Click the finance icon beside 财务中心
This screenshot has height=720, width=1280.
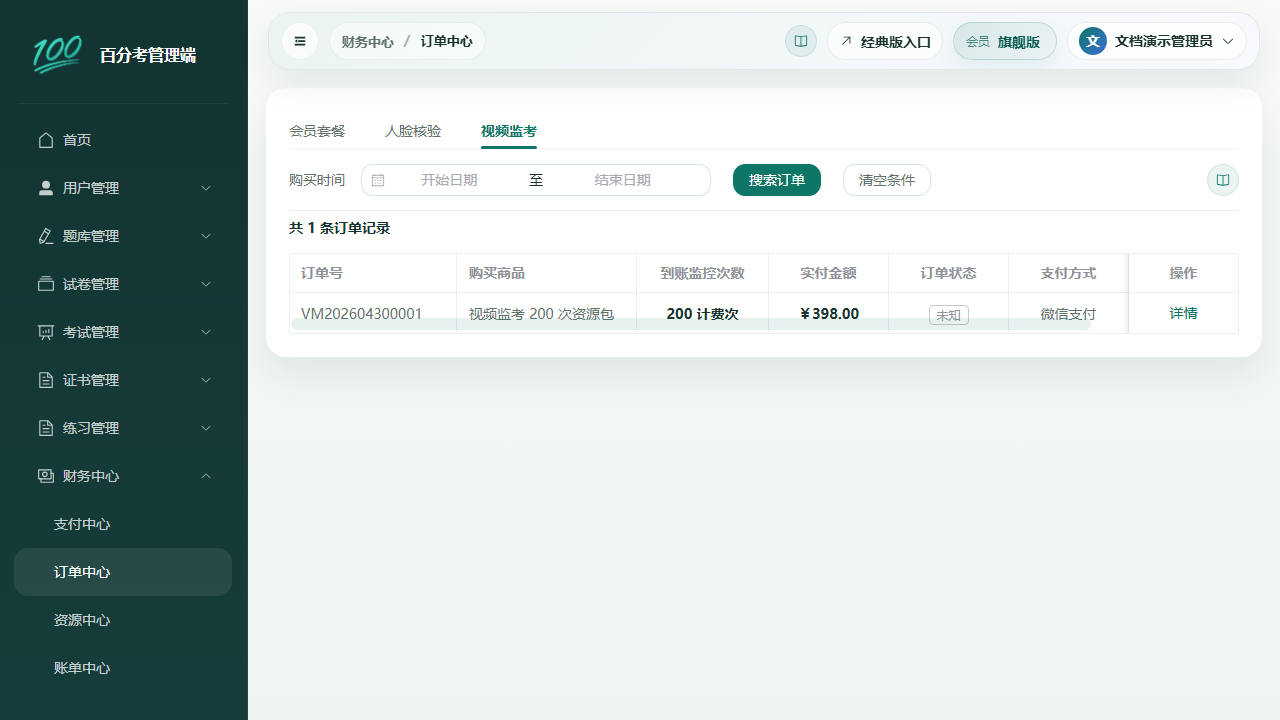tap(46, 476)
